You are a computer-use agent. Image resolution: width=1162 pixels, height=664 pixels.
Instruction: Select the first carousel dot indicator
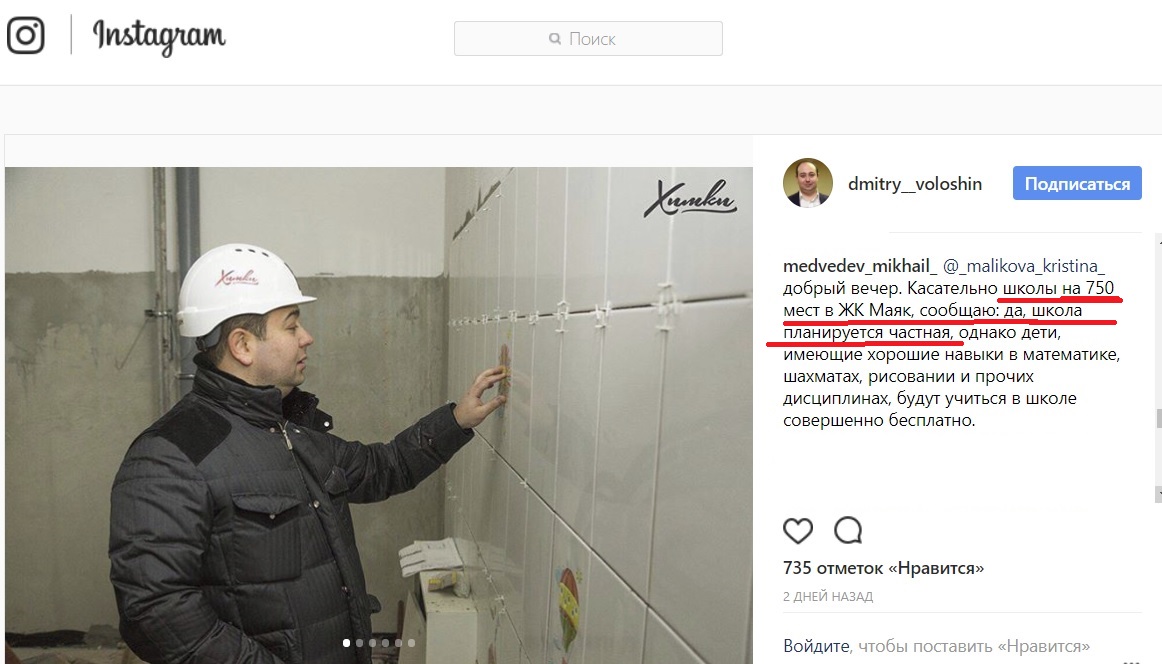click(346, 643)
